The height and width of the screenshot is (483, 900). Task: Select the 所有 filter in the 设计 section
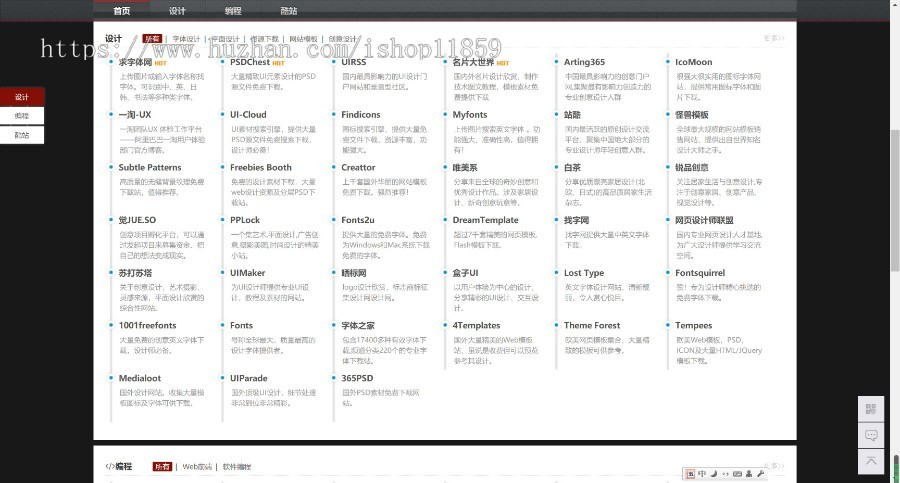click(x=152, y=38)
